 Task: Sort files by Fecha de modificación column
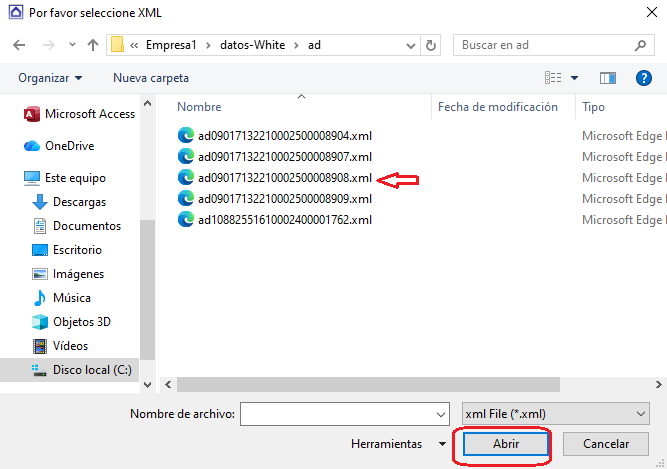497,107
